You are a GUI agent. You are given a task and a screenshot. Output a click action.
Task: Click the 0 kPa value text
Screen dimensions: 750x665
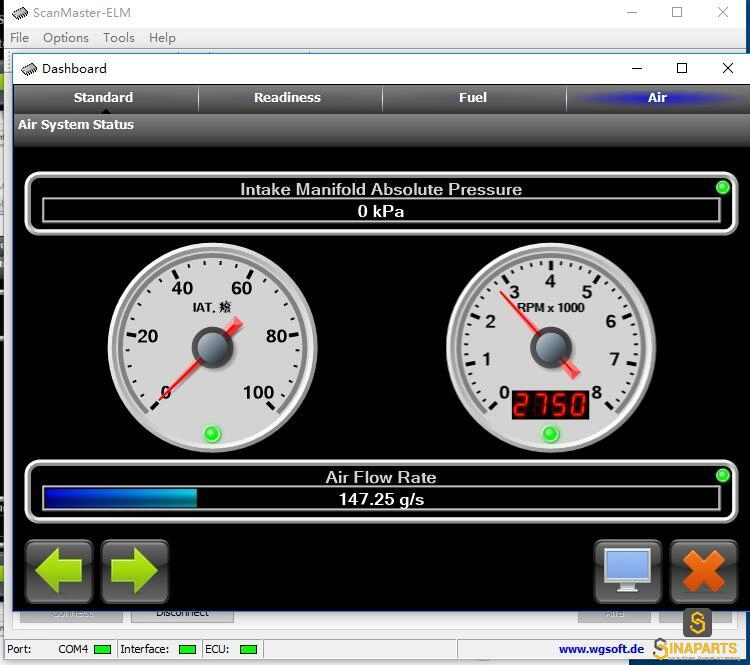pyautogui.click(x=381, y=211)
